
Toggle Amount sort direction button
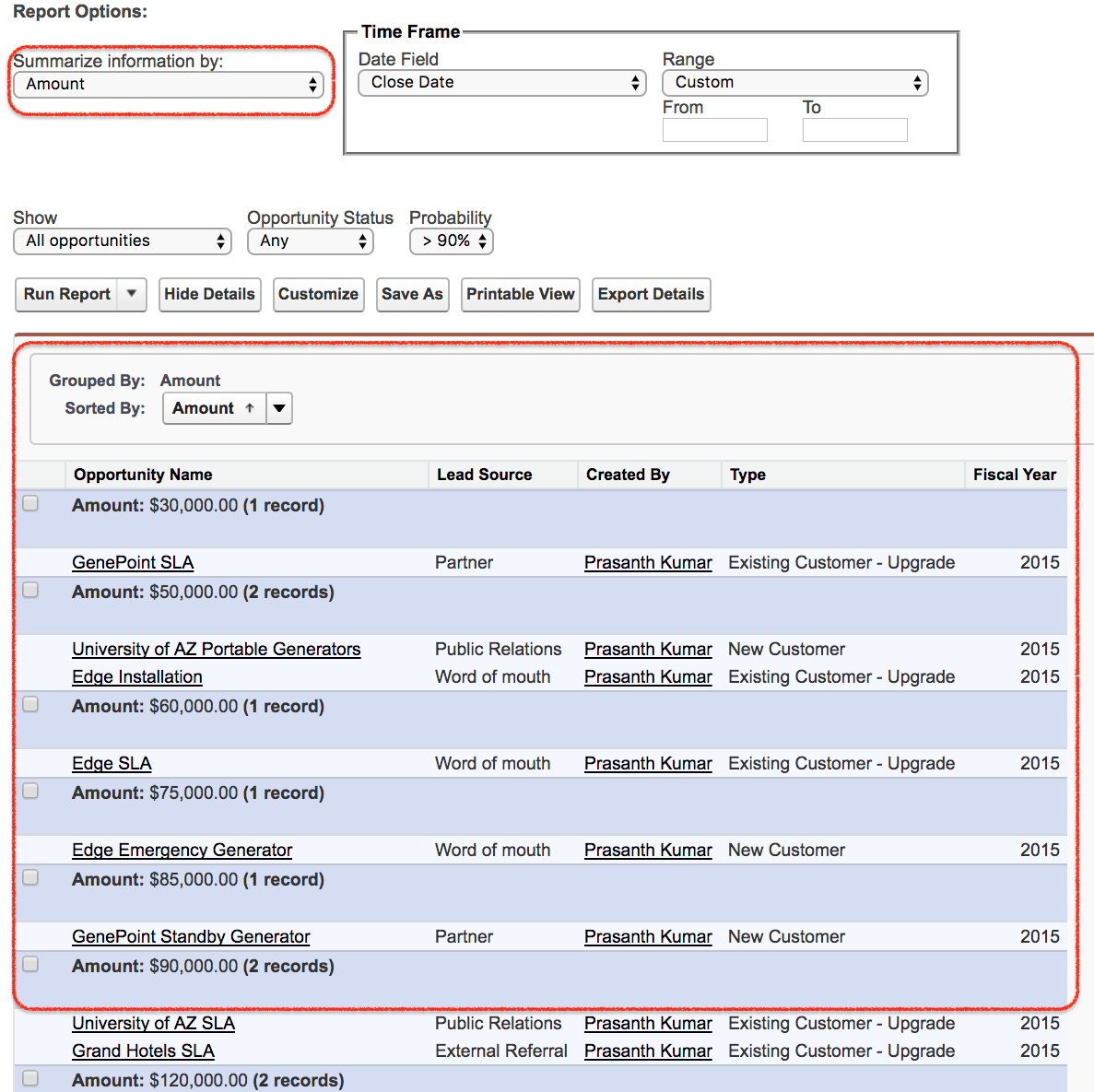(214, 408)
